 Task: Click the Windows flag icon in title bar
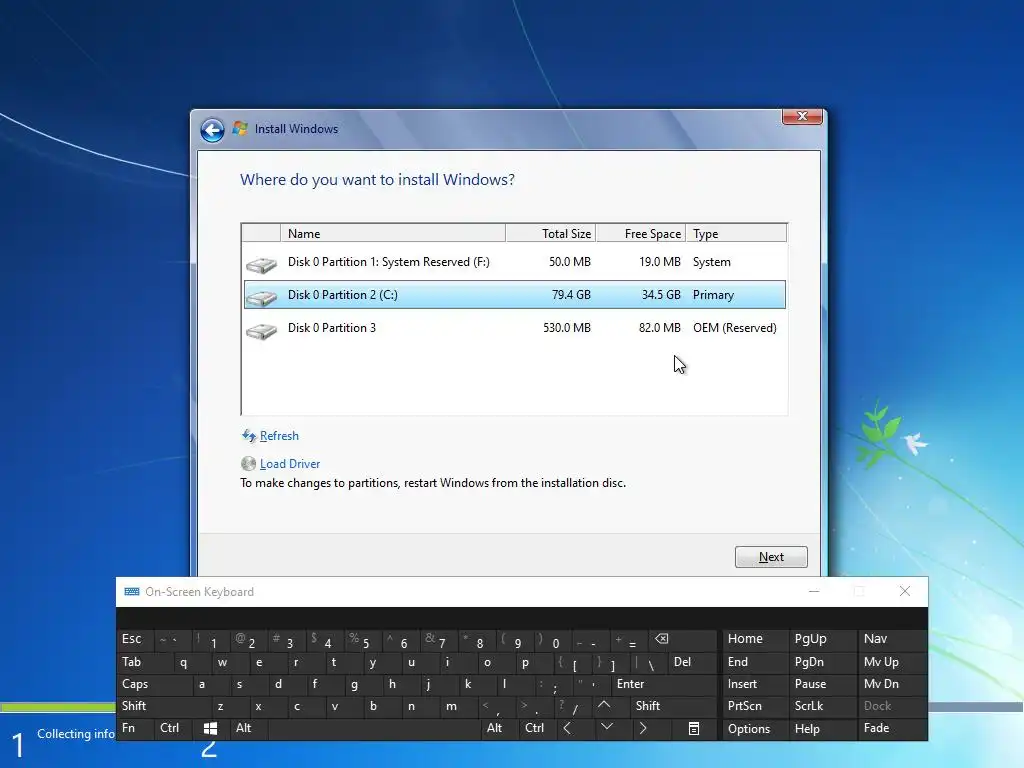coord(240,129)
